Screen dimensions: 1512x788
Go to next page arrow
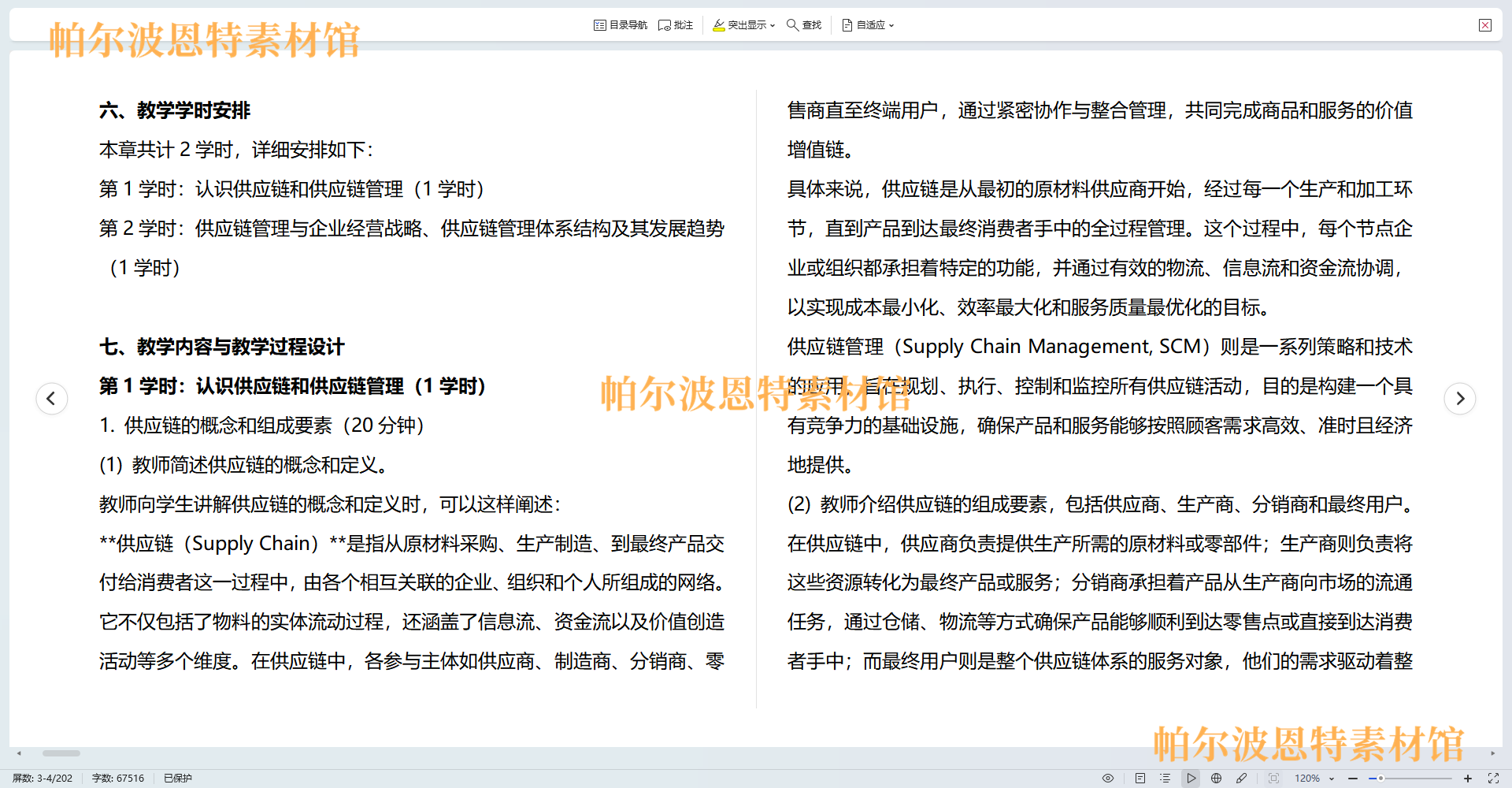pos(1460,398)
